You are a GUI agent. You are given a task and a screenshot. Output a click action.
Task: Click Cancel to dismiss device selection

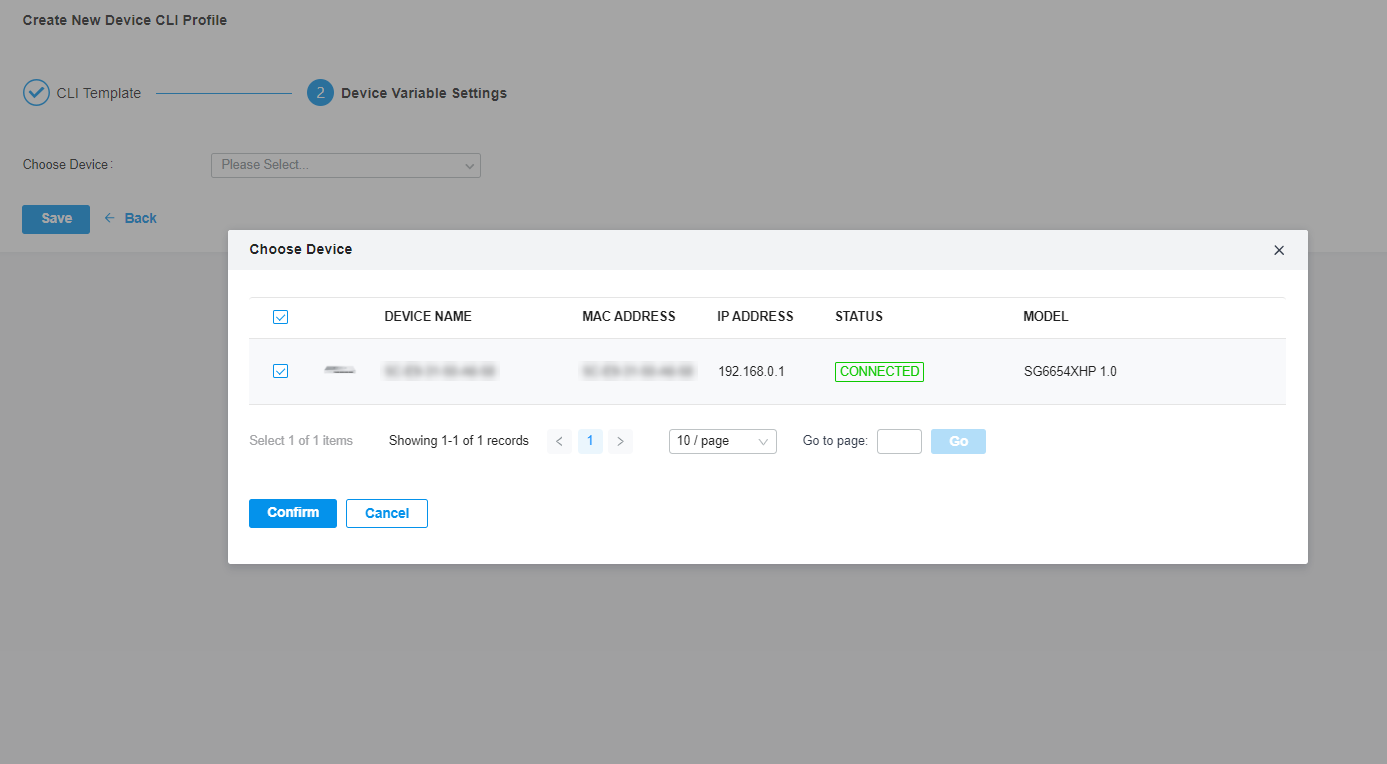coord(386,513)
